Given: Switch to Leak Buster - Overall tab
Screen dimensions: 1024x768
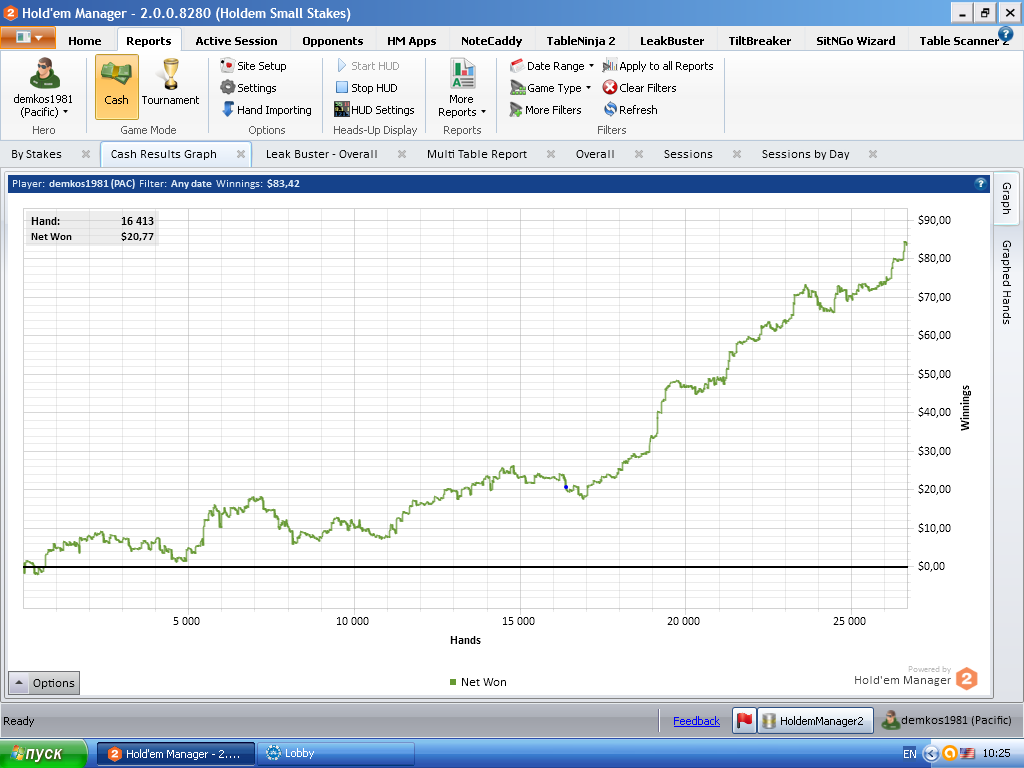Looking at the screenshot, I should tap(322, 154).
